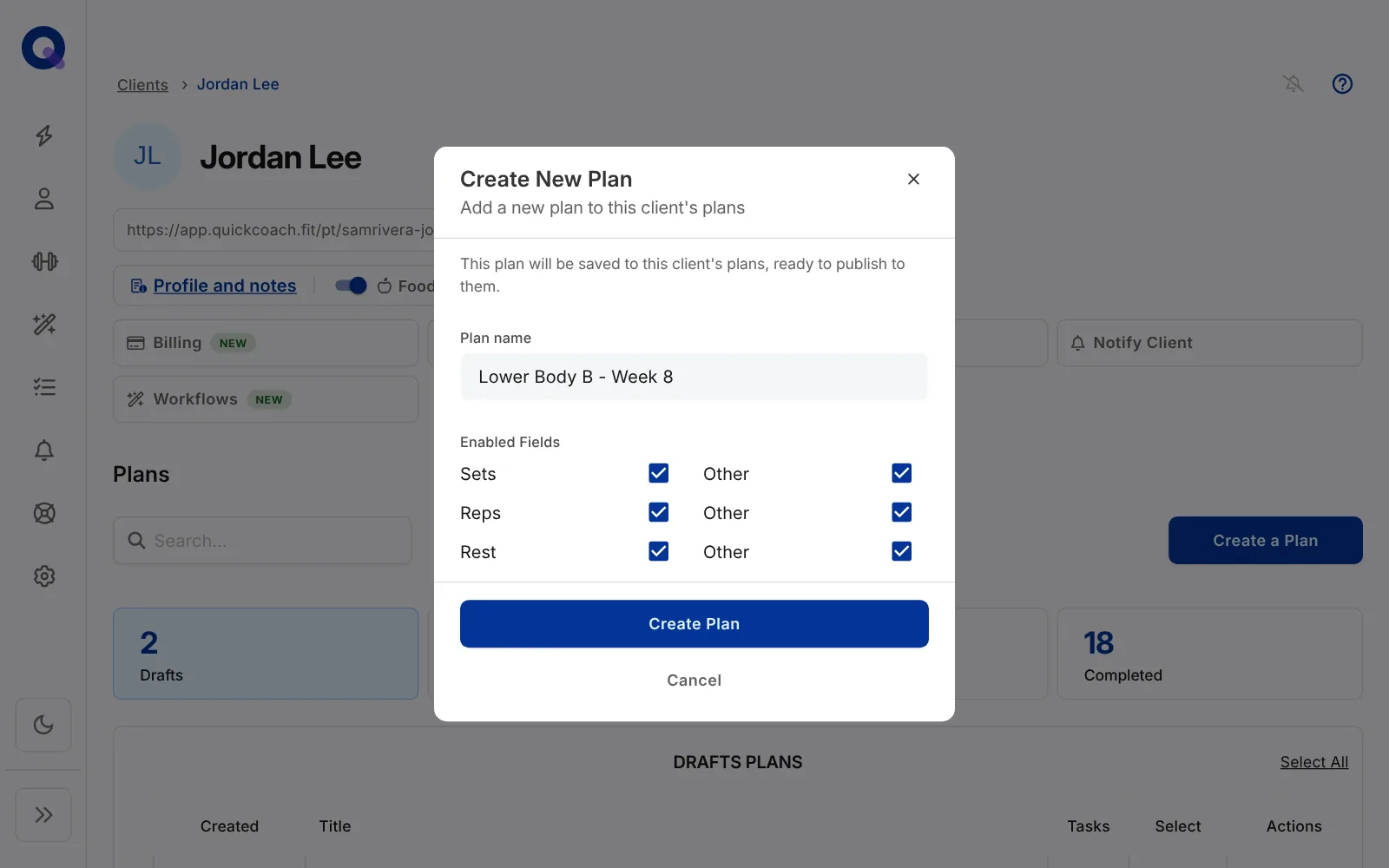
Task: Close the Create New Plan dialog
Action: (913, 179)
